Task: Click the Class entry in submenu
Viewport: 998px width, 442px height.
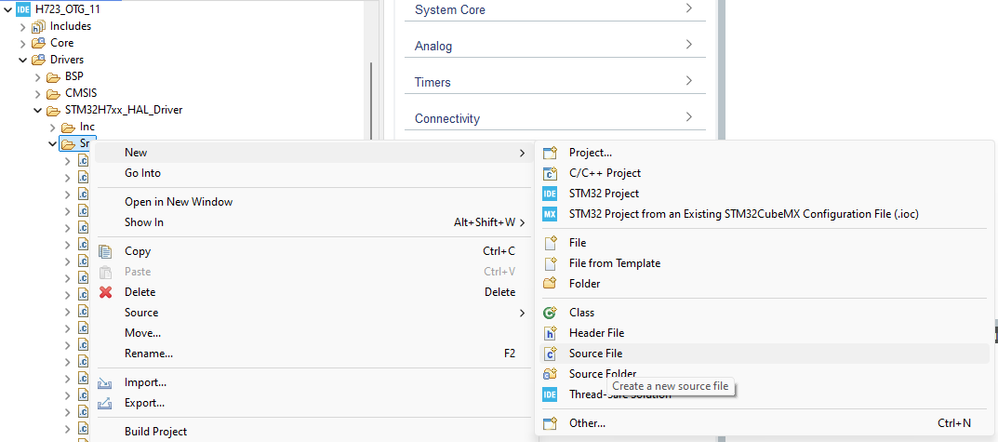Action: (x=764, y=313)
